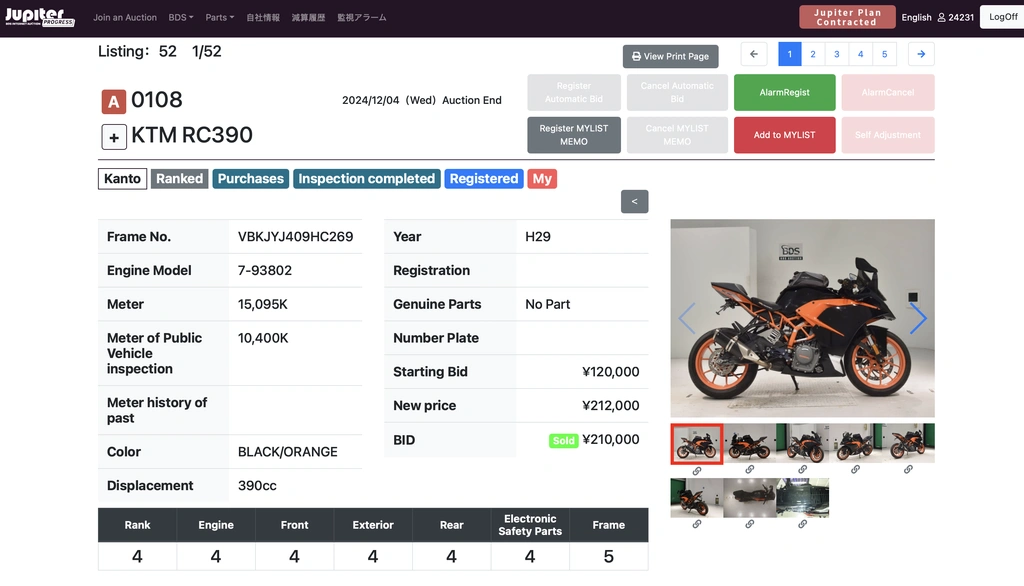The image size is (1024, 586).
Task: Click Cancel Automatic Bid button
Action: click(x=677, y=92)
